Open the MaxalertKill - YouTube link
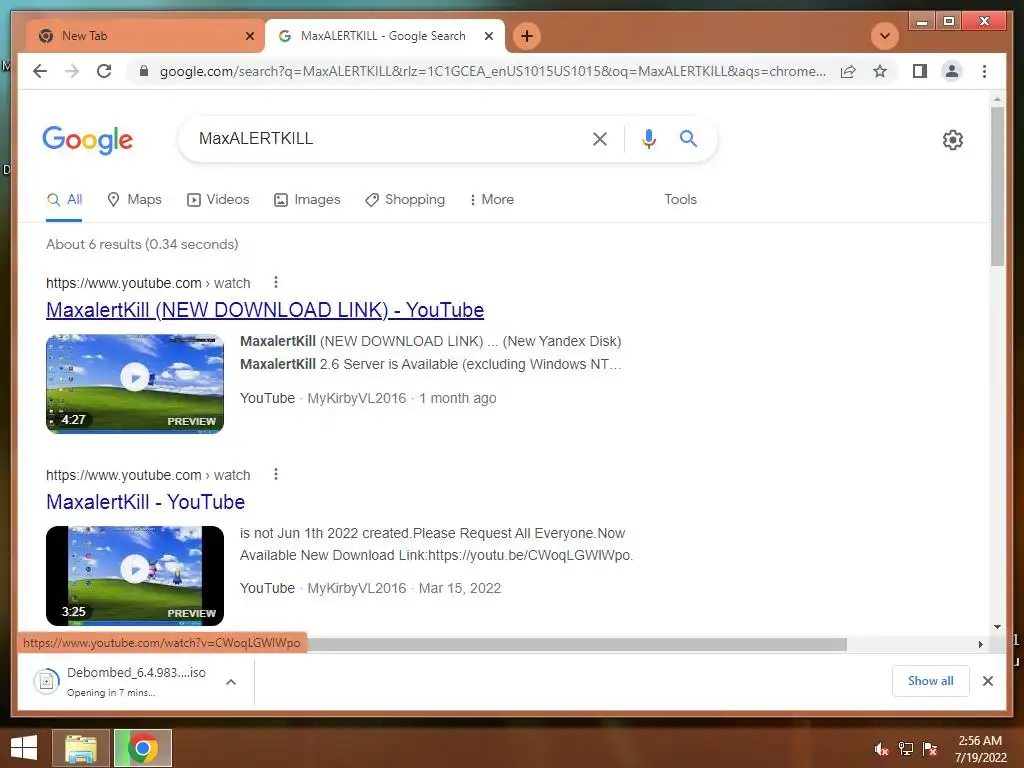Screen dimensions: 1024x768 [x=145, y=502]
